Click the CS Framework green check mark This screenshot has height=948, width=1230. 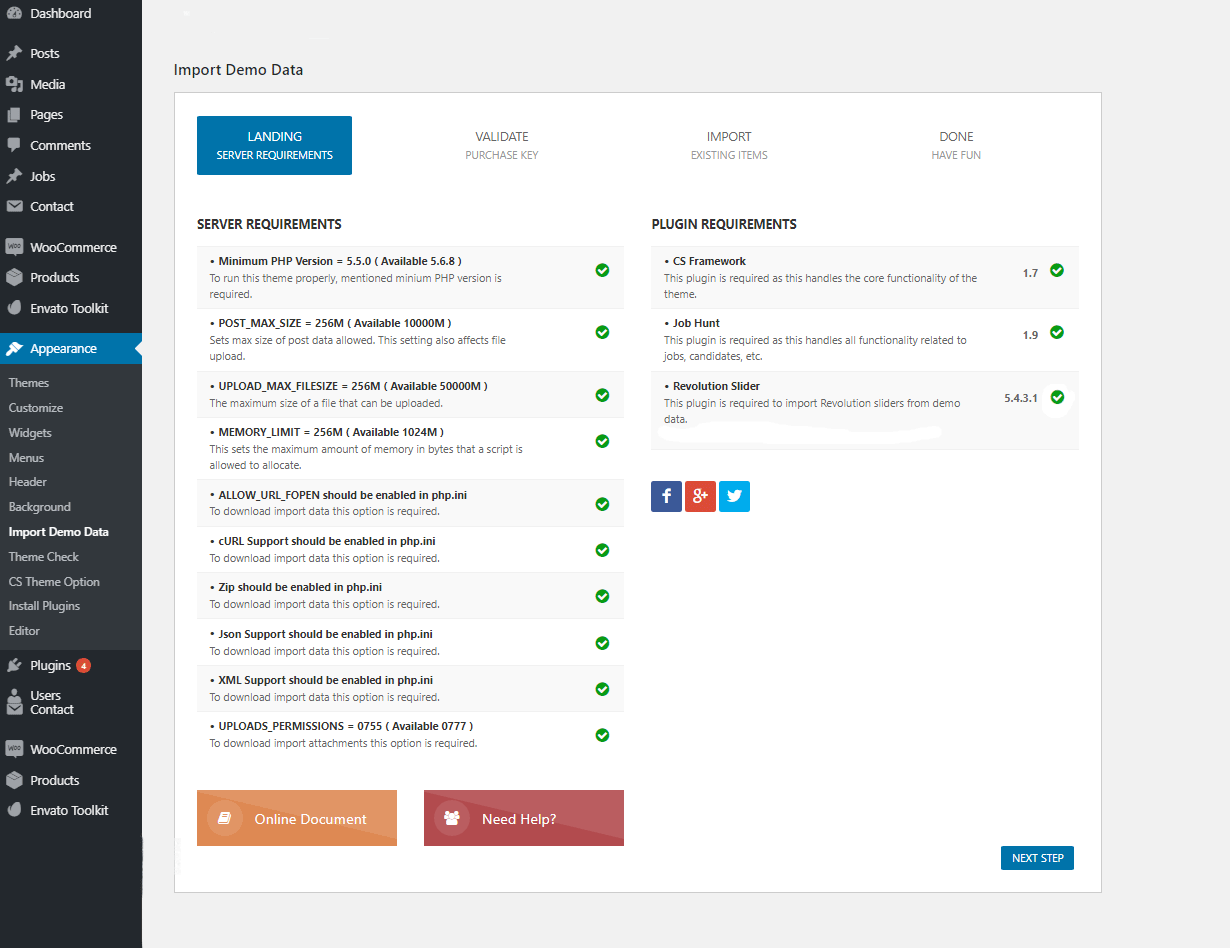click(1057, 270)
